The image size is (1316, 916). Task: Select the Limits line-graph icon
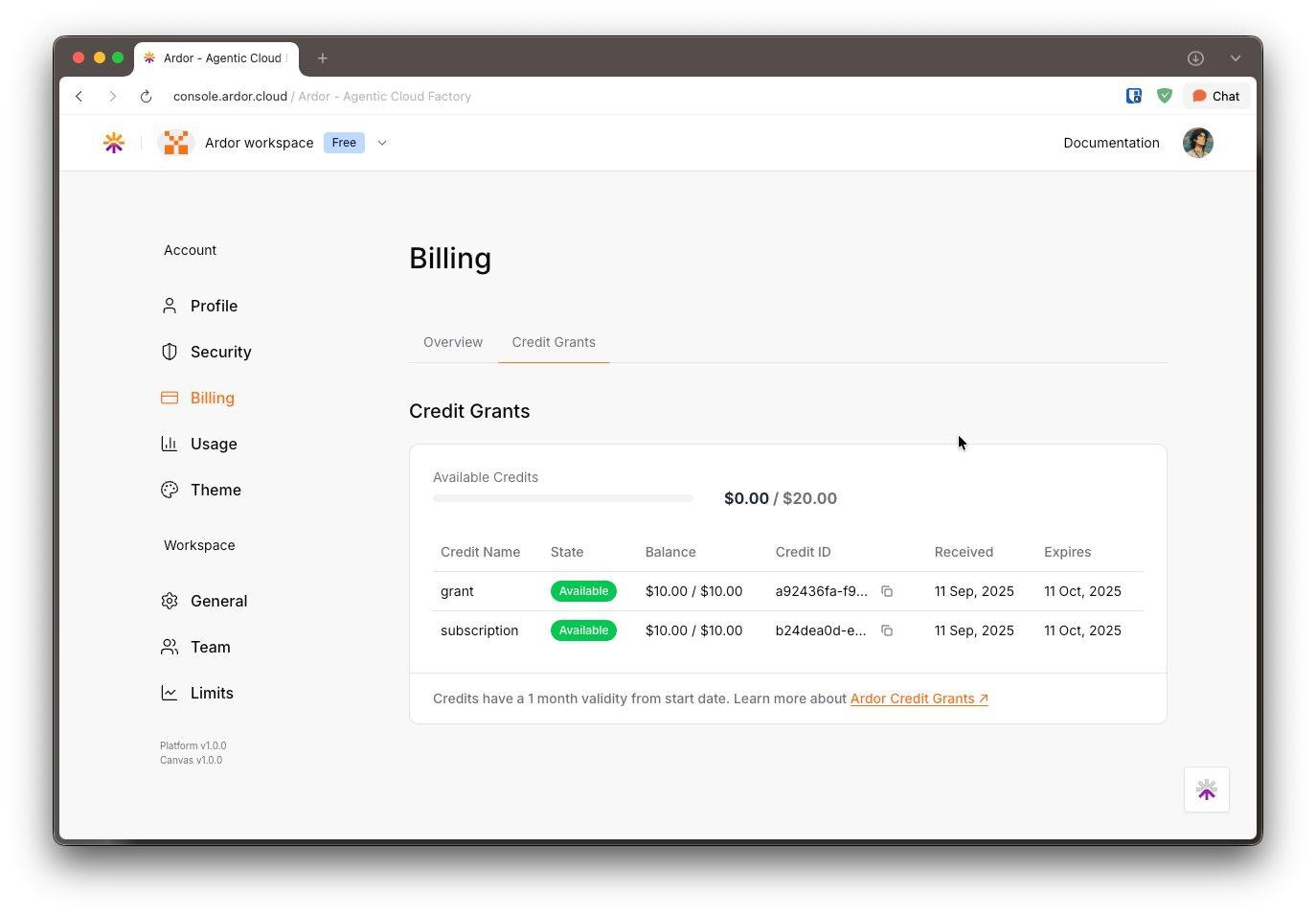(x=170, y=692)
